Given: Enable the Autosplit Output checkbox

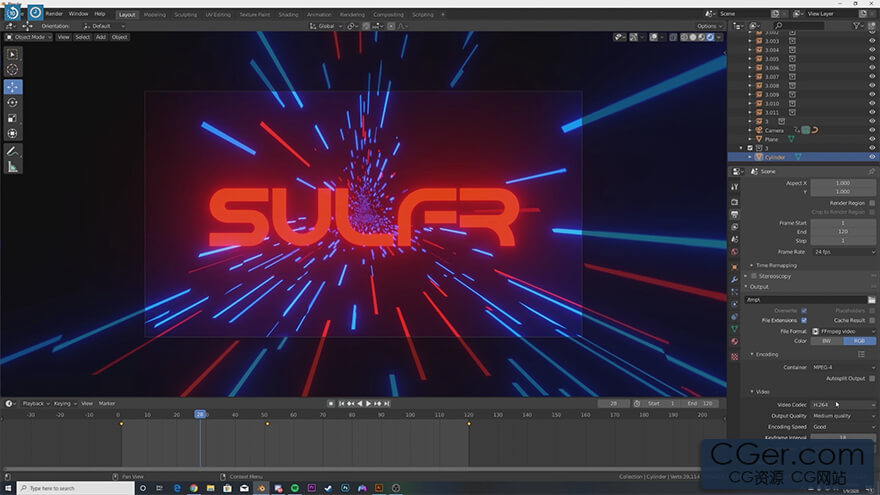Looking at the screenshot, I should [872, 378].
